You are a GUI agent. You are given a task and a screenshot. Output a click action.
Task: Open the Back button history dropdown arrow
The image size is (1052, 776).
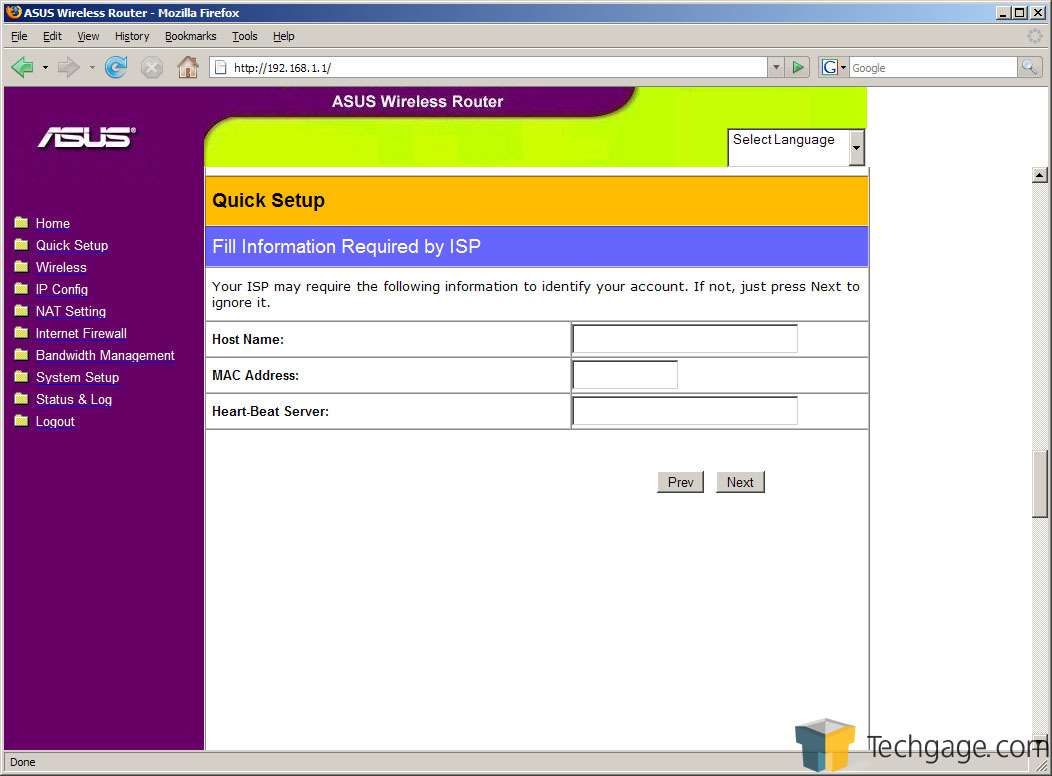[45, 68]
